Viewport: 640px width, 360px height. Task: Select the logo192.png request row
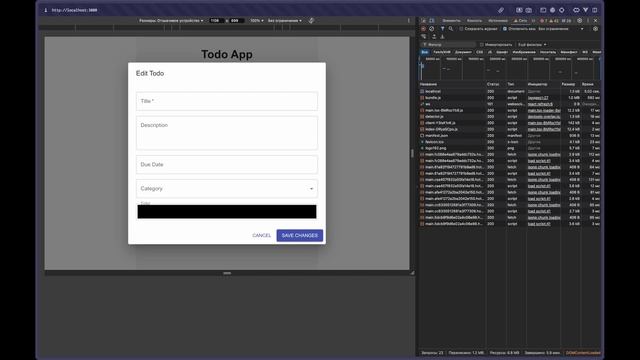(x=509, y=148)
